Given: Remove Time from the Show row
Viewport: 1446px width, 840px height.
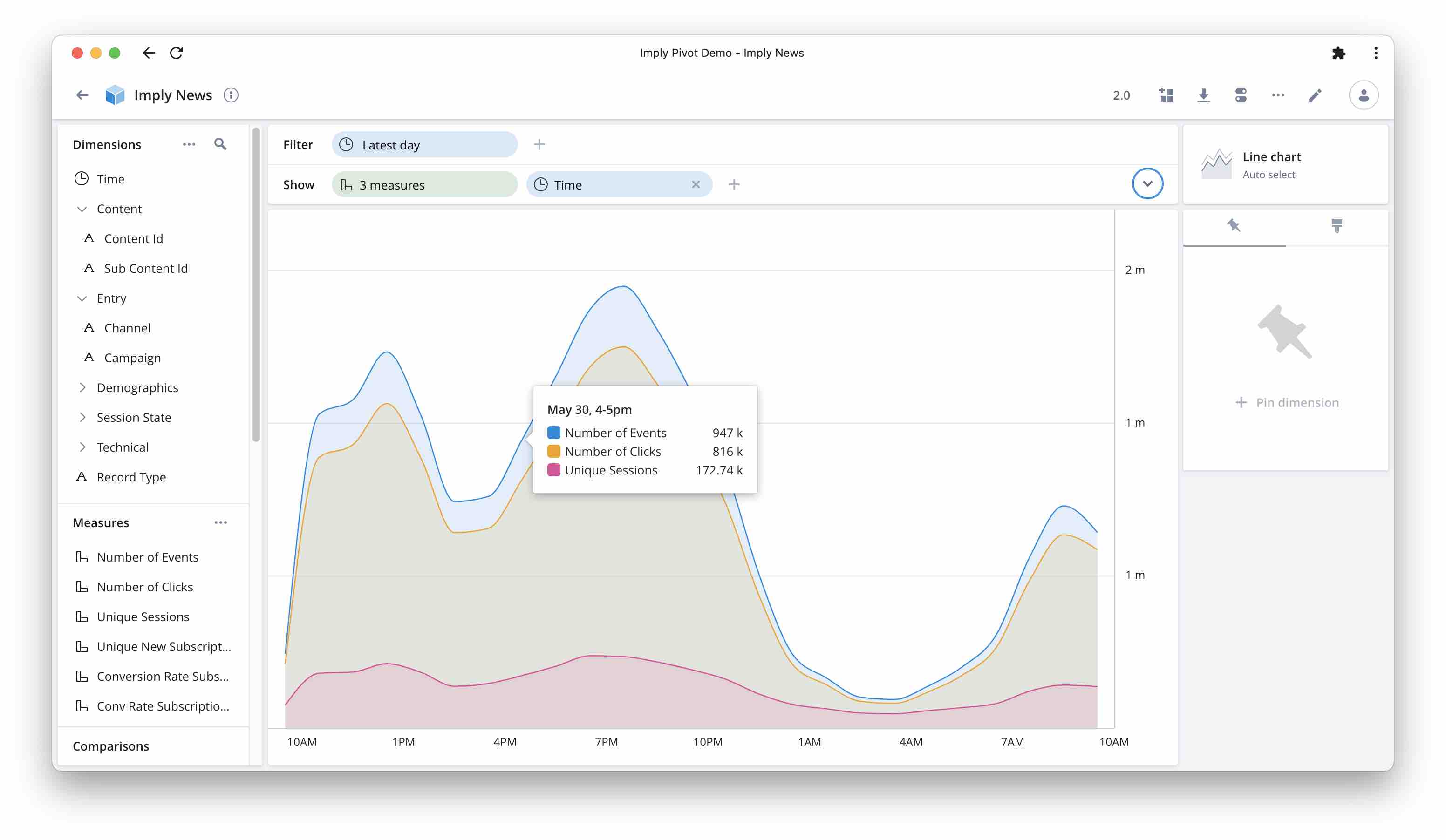Looking at the screenshot, I should (x=696, y=184).
